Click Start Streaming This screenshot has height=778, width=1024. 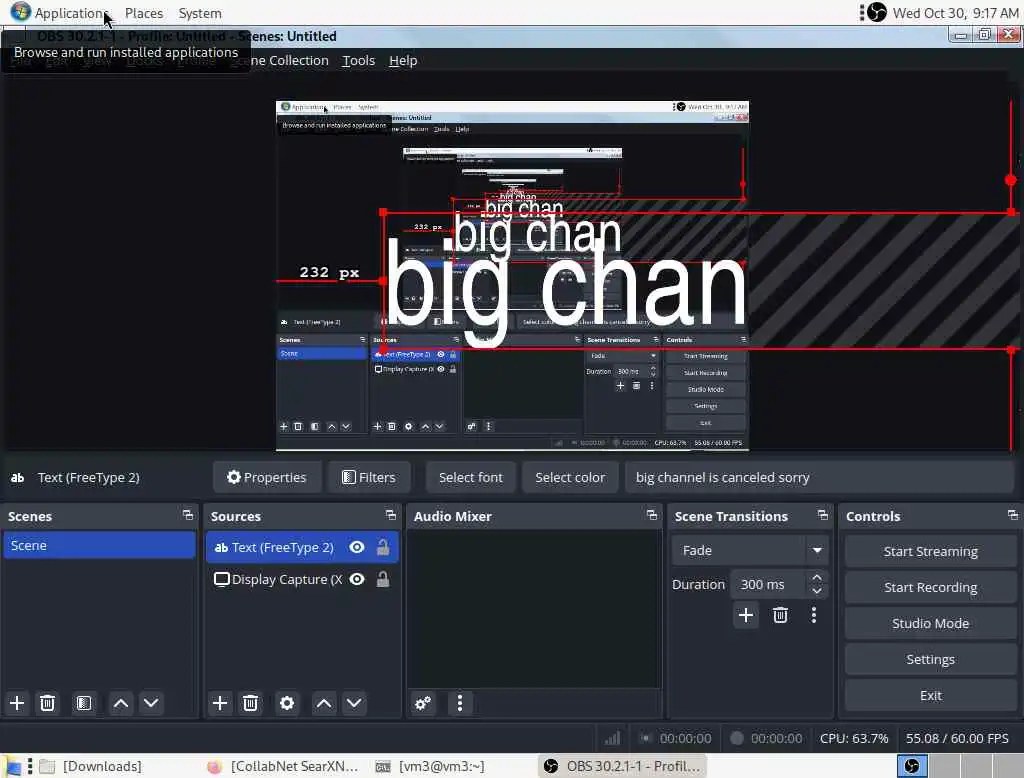click(931, 551)
